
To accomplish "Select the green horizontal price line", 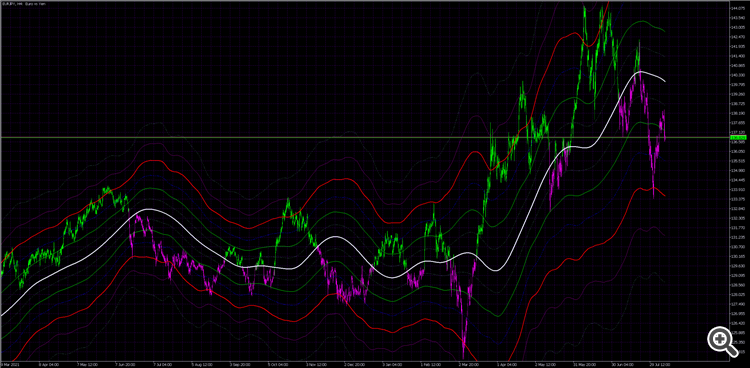I will tap(364, 138).
